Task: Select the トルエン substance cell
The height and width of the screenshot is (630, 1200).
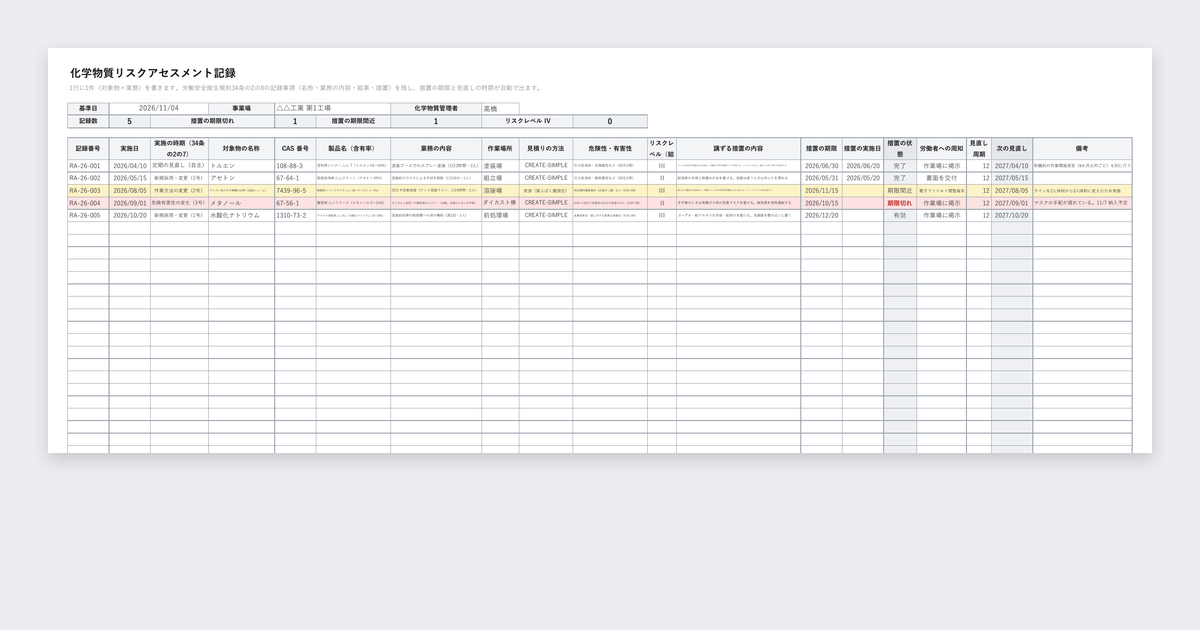Action: (241, 166)
